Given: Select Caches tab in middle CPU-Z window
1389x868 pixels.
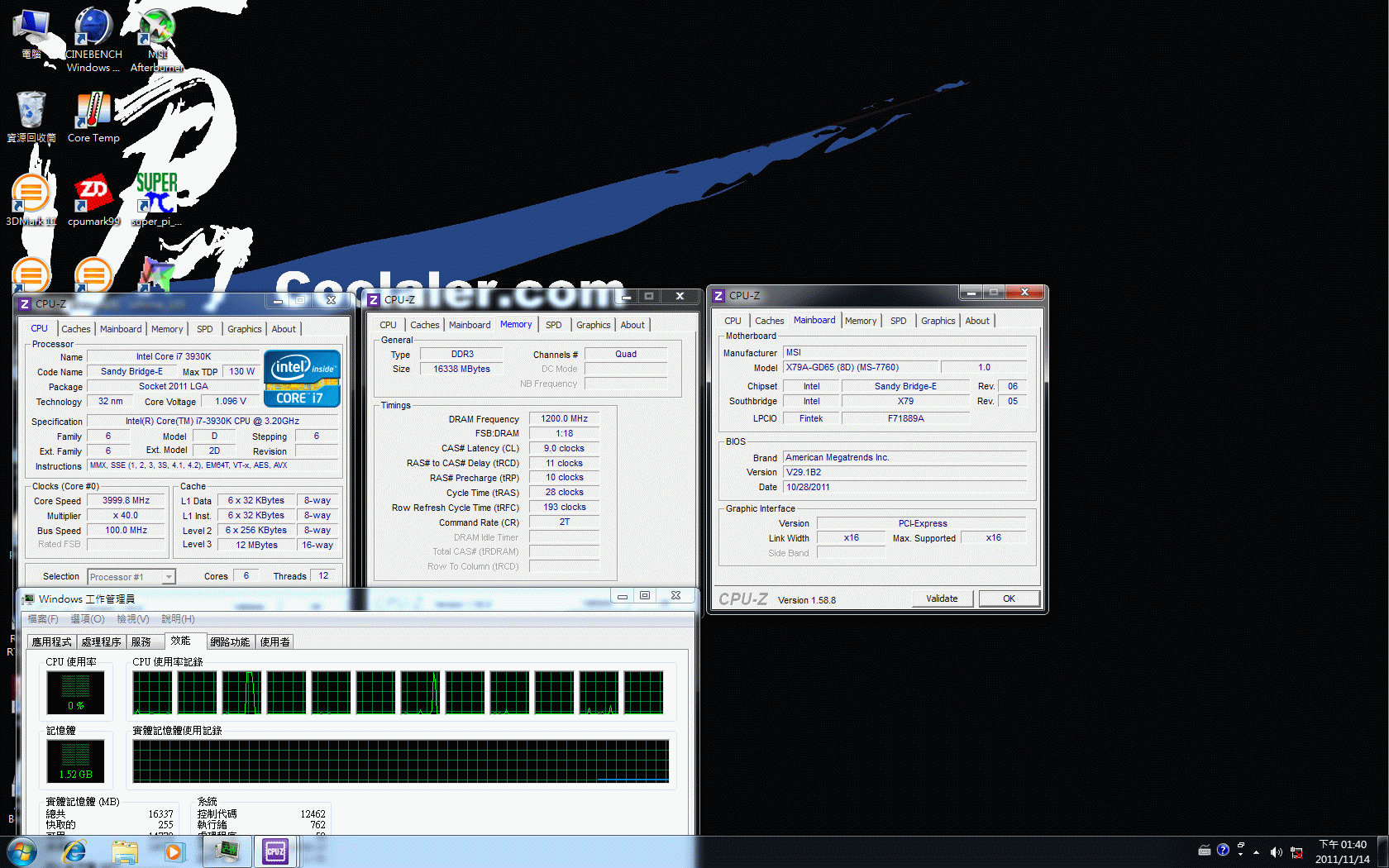Looking at the screenshot, I should click(425, 325).
